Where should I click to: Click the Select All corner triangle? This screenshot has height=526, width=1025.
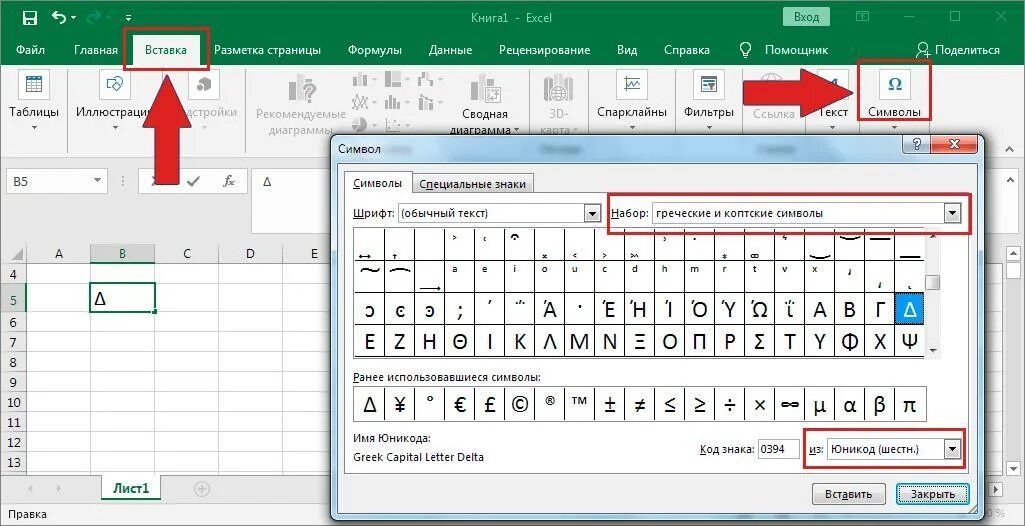(x=16, y=254)
